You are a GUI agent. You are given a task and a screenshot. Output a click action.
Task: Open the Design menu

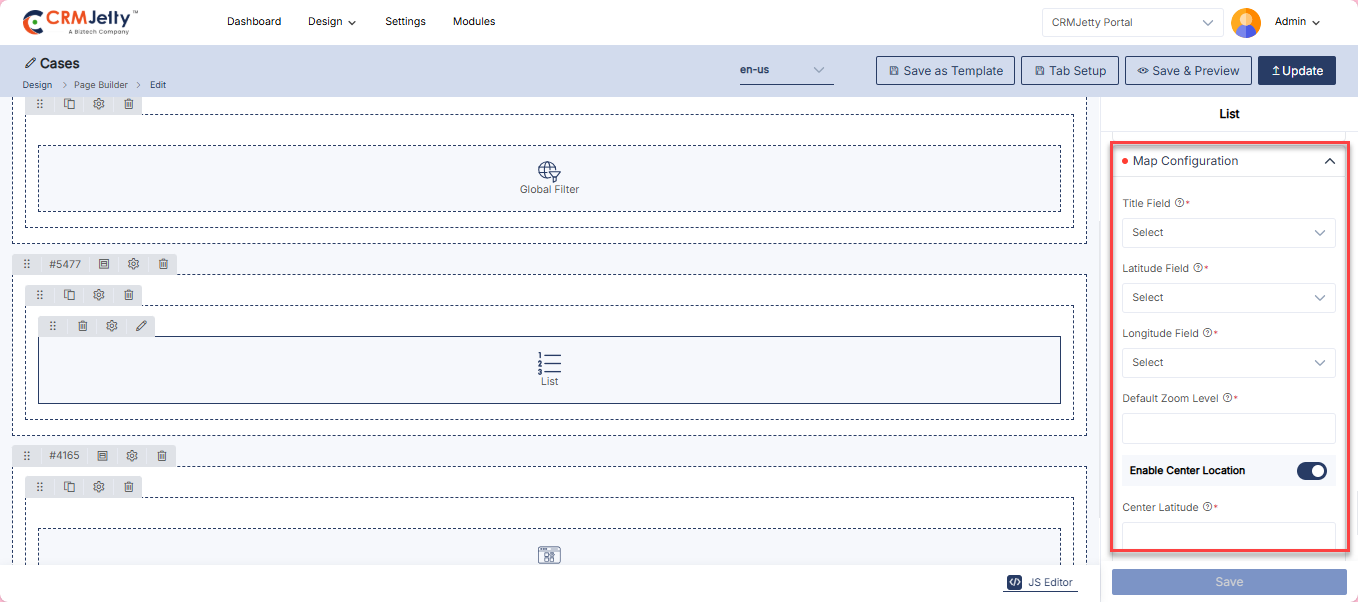[x=332, y=22]
